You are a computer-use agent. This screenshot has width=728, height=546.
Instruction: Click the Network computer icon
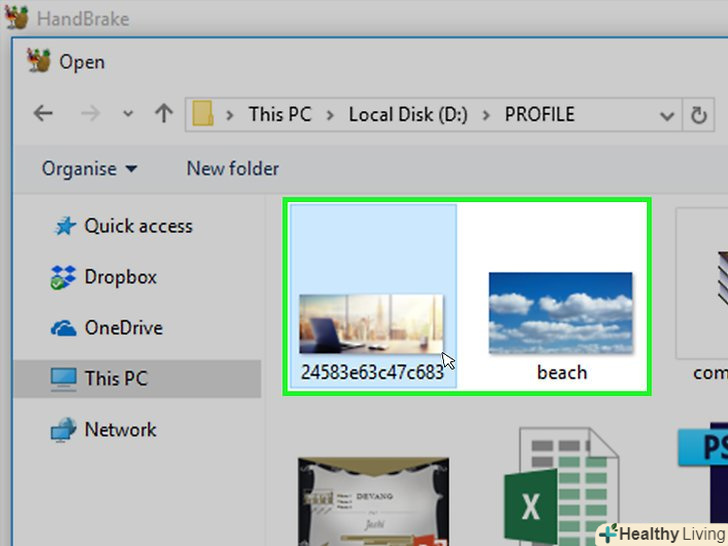(x=63, y=429)
